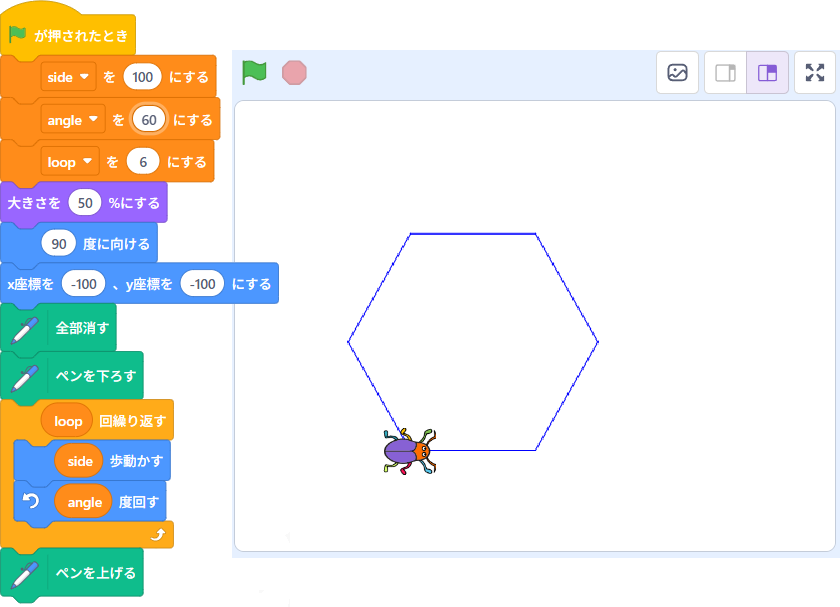Click the 度回す turn block label
840x607 pixels.
pyautogui.click(x=139, y=502)
